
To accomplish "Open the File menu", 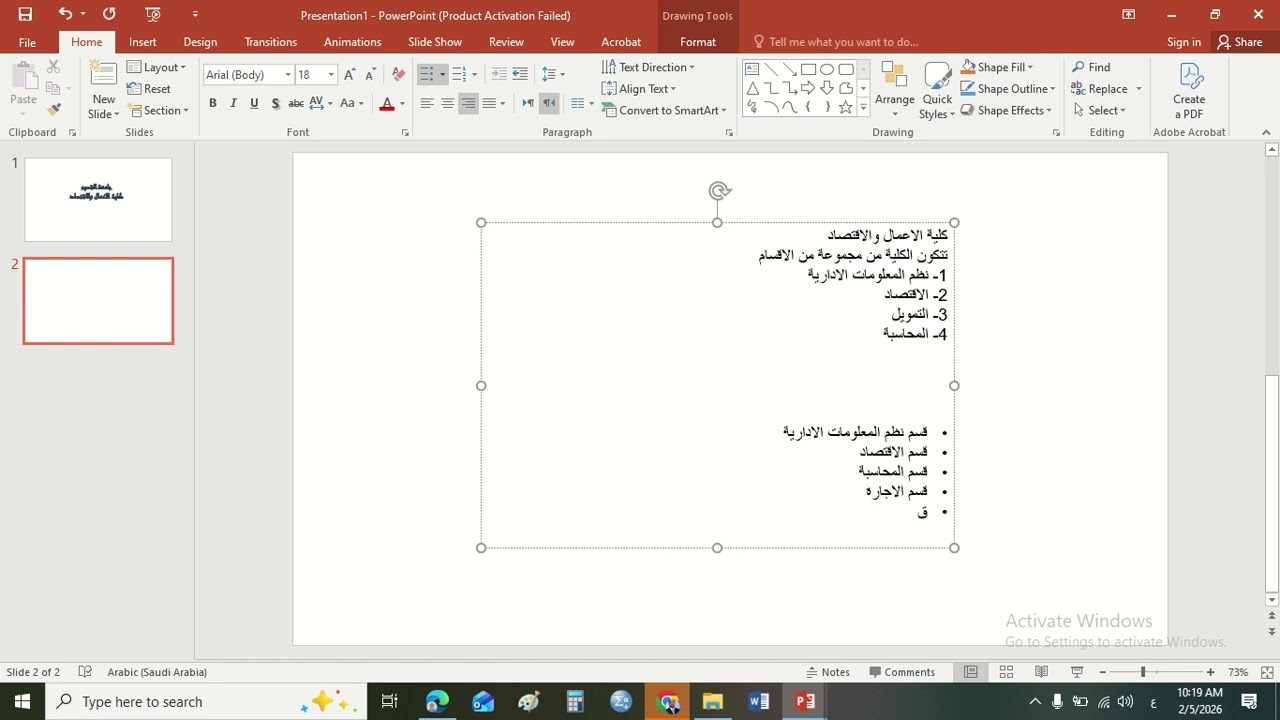I will click(27, 42).
